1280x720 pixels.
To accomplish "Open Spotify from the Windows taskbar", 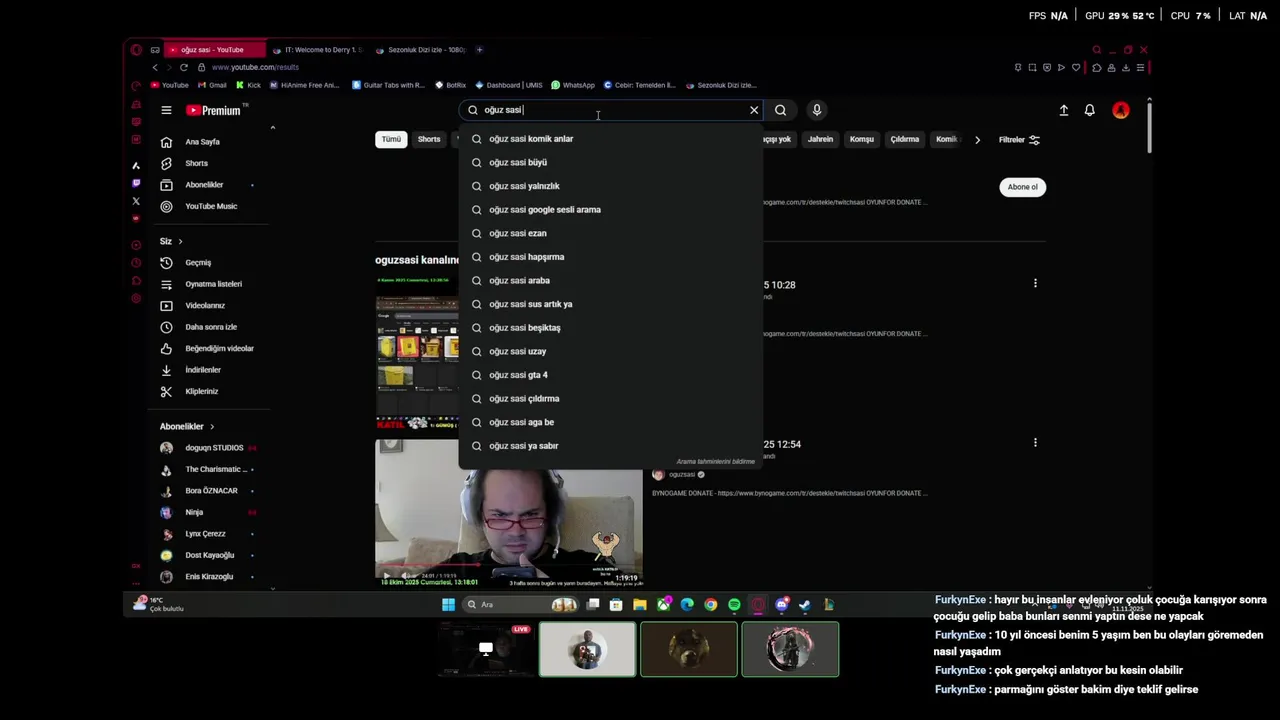I will coord(735,604).
